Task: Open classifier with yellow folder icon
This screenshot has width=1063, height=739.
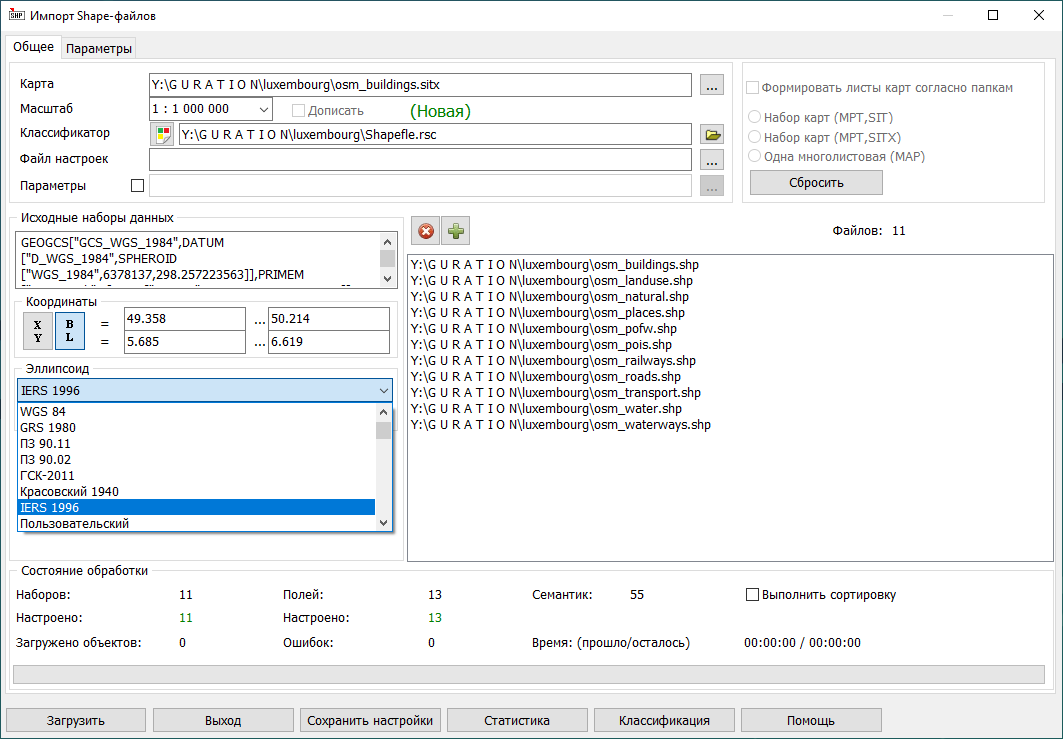Action: click(x=712, y=133)
